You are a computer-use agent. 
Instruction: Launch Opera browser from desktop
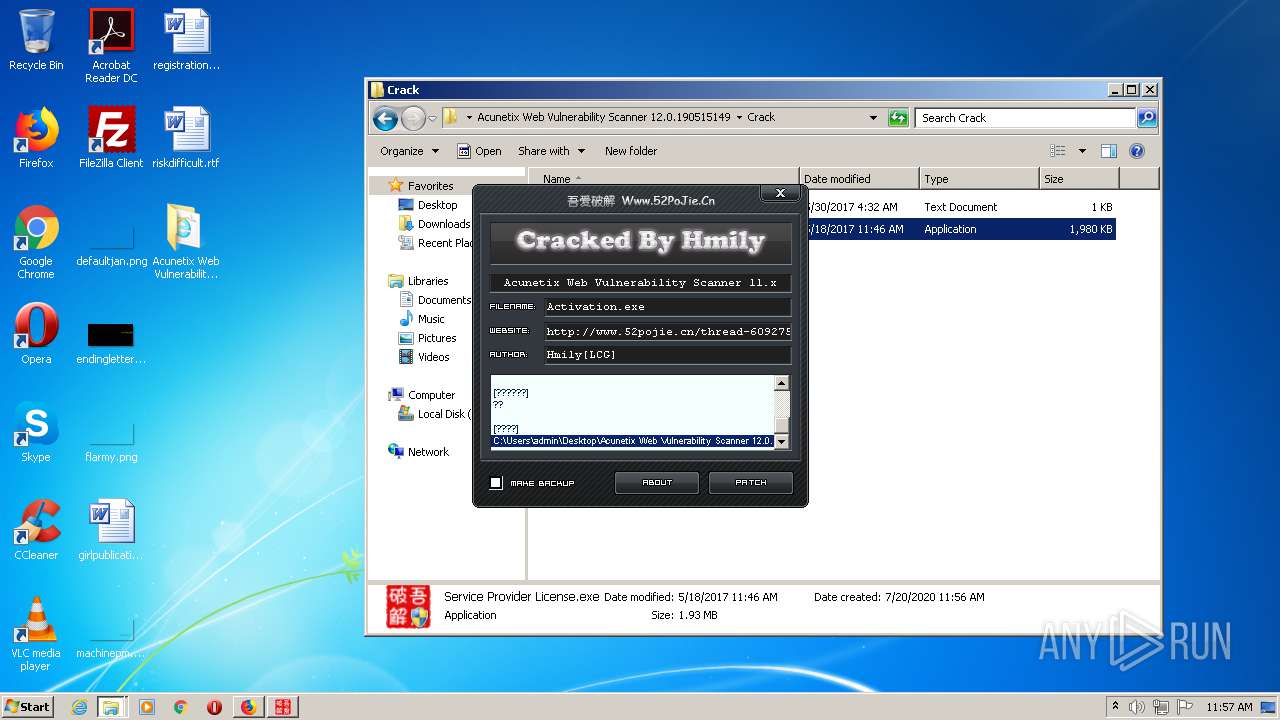click(x=36, y=334)
